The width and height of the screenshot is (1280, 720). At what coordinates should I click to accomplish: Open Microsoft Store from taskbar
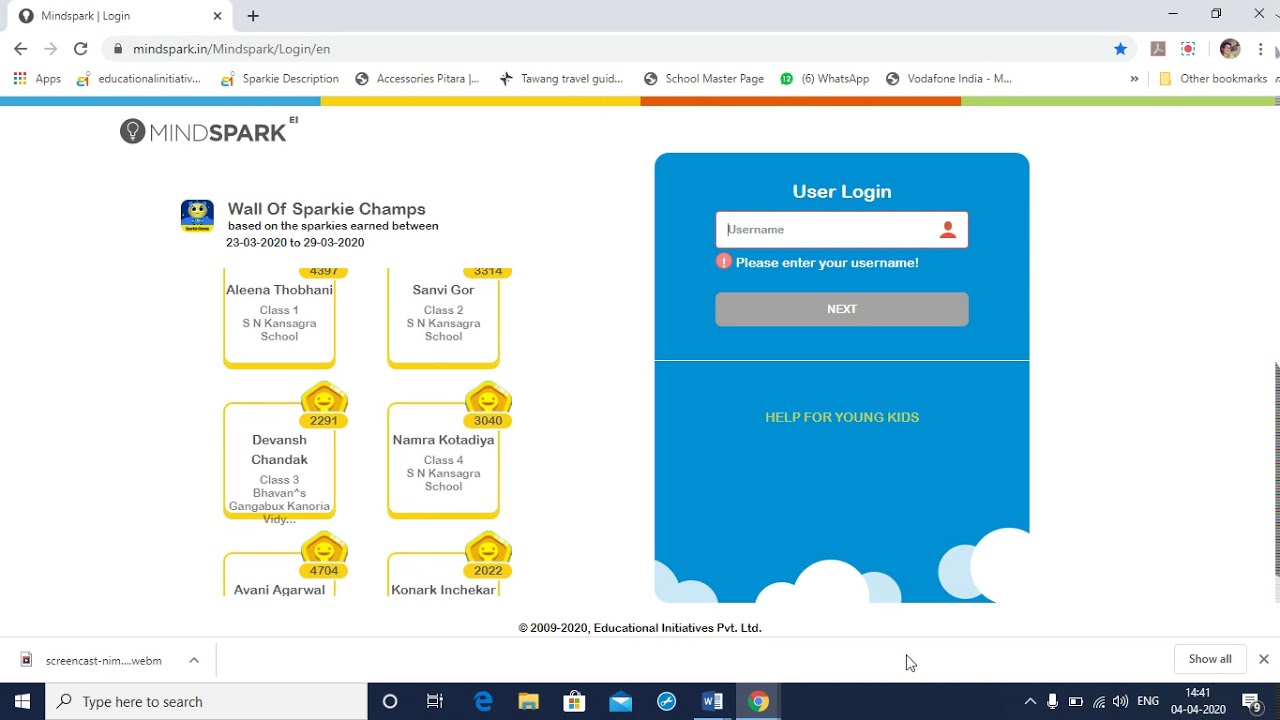click(x=574, y=701)
